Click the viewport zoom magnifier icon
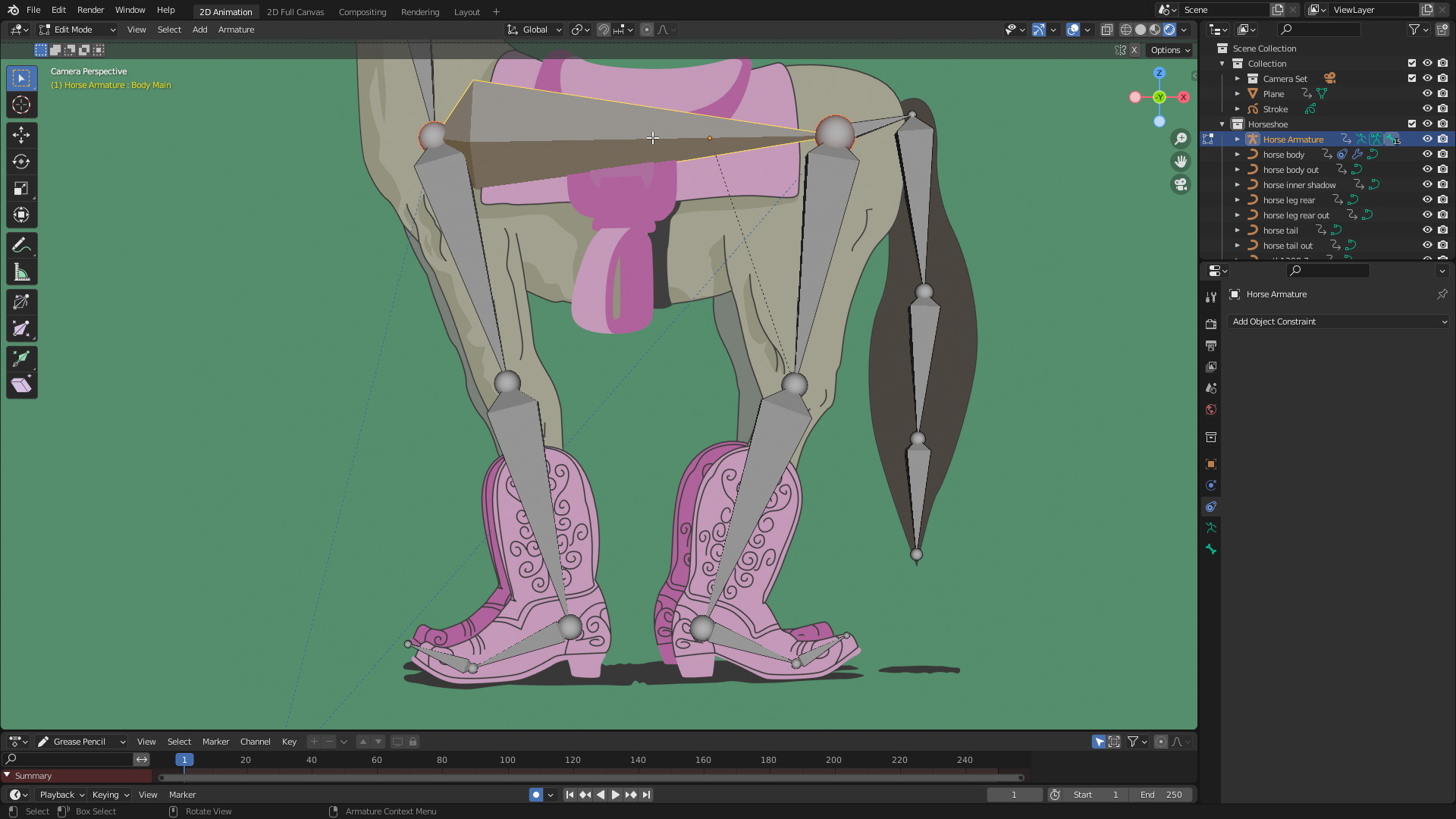1456x819 pixels. click(x=1181, y=139)
